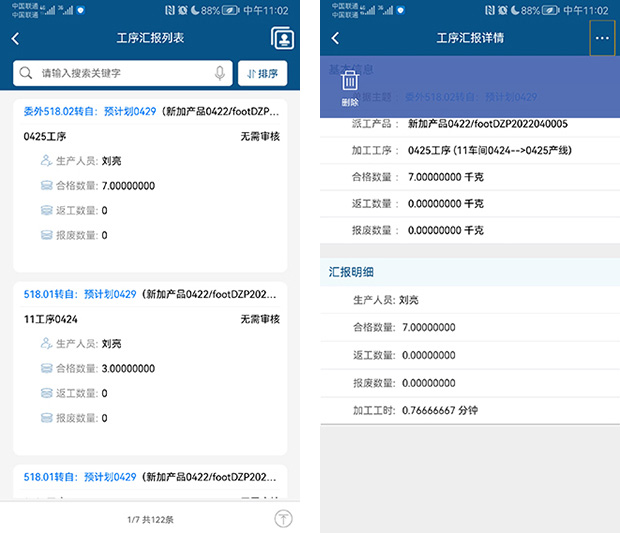This screenshot has height=533, width=620.
Task: Click the magnifier search icon
Action: tap(26, 73)
